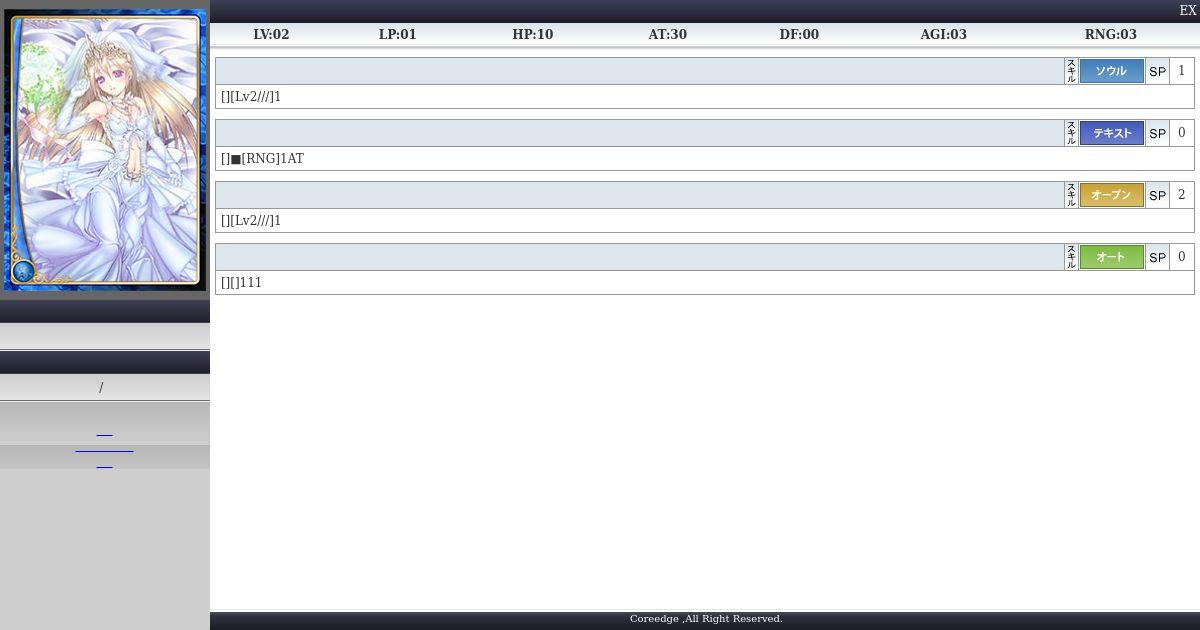
Task: Click the スキル label beside オート badge
Action: click(1071, 257)
